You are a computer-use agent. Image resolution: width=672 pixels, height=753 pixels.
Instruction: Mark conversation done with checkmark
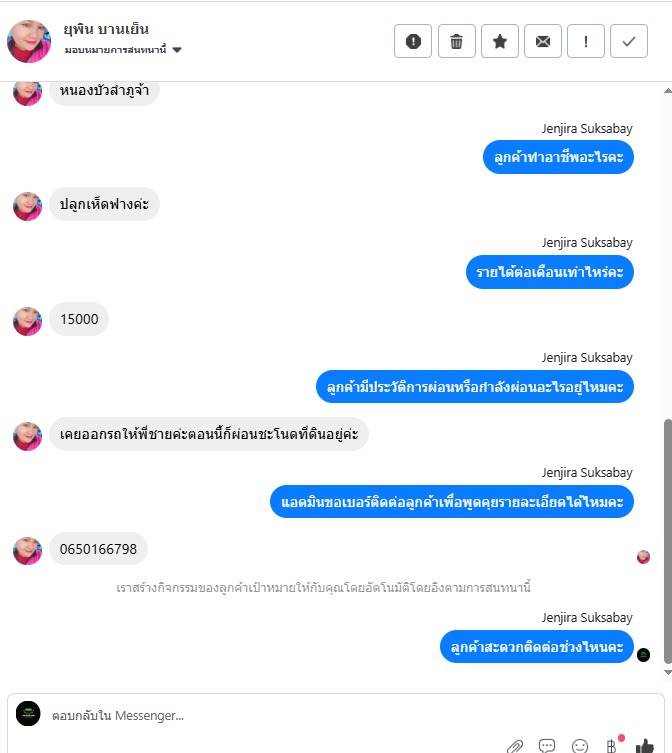(629, 41)
